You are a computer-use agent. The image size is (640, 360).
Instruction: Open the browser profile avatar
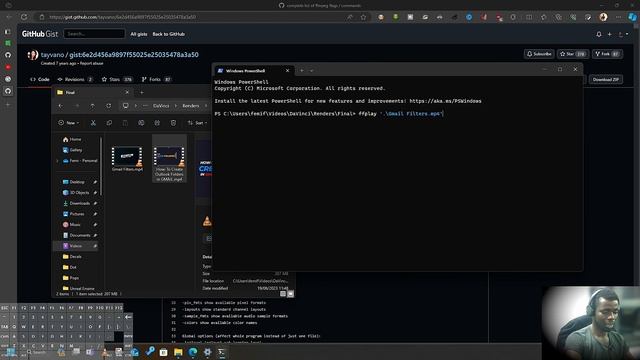[x=603, y=17]
